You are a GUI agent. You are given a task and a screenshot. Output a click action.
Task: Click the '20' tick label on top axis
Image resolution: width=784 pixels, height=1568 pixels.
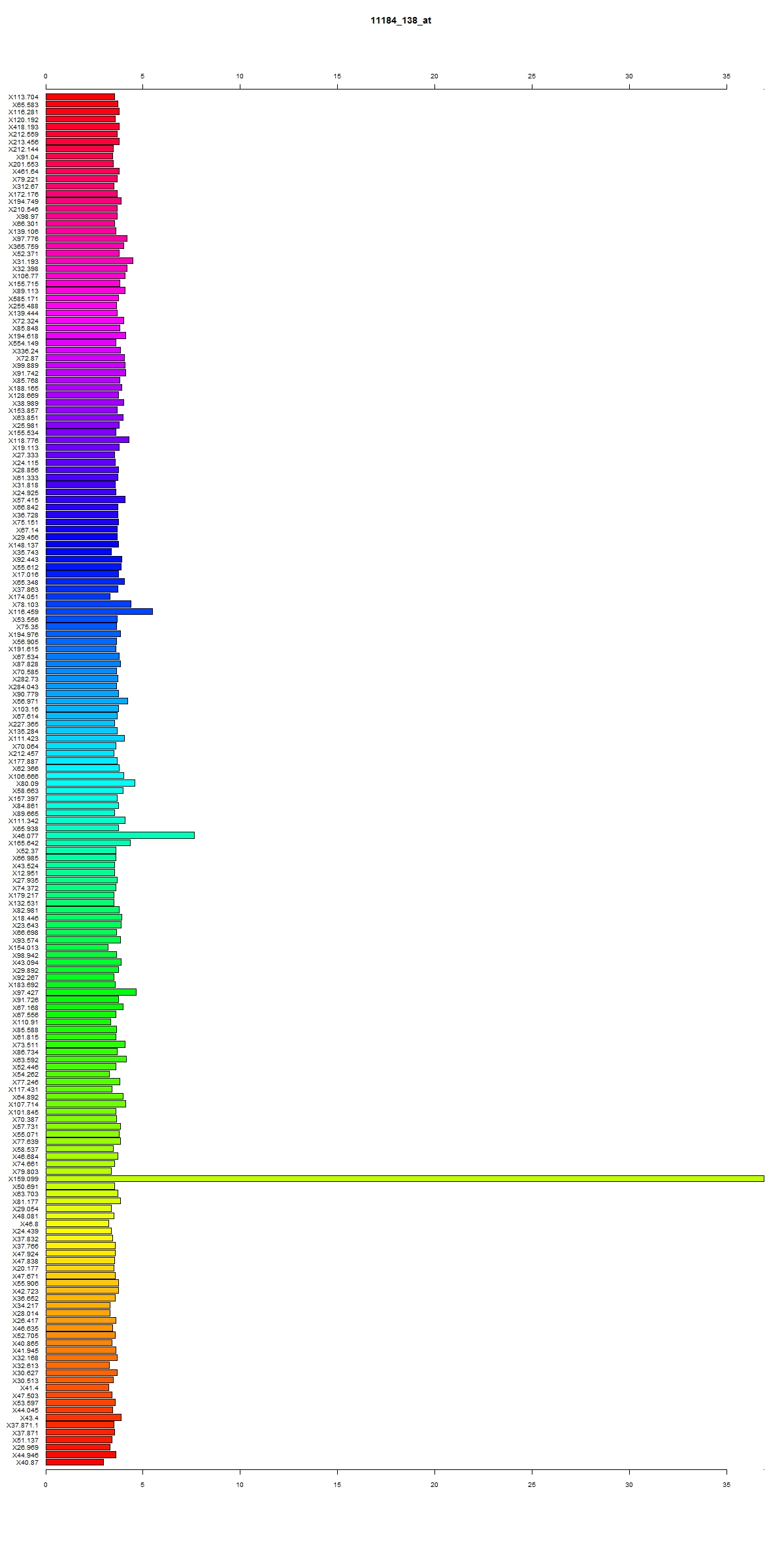pyautogui.click(x=434, y=76)
